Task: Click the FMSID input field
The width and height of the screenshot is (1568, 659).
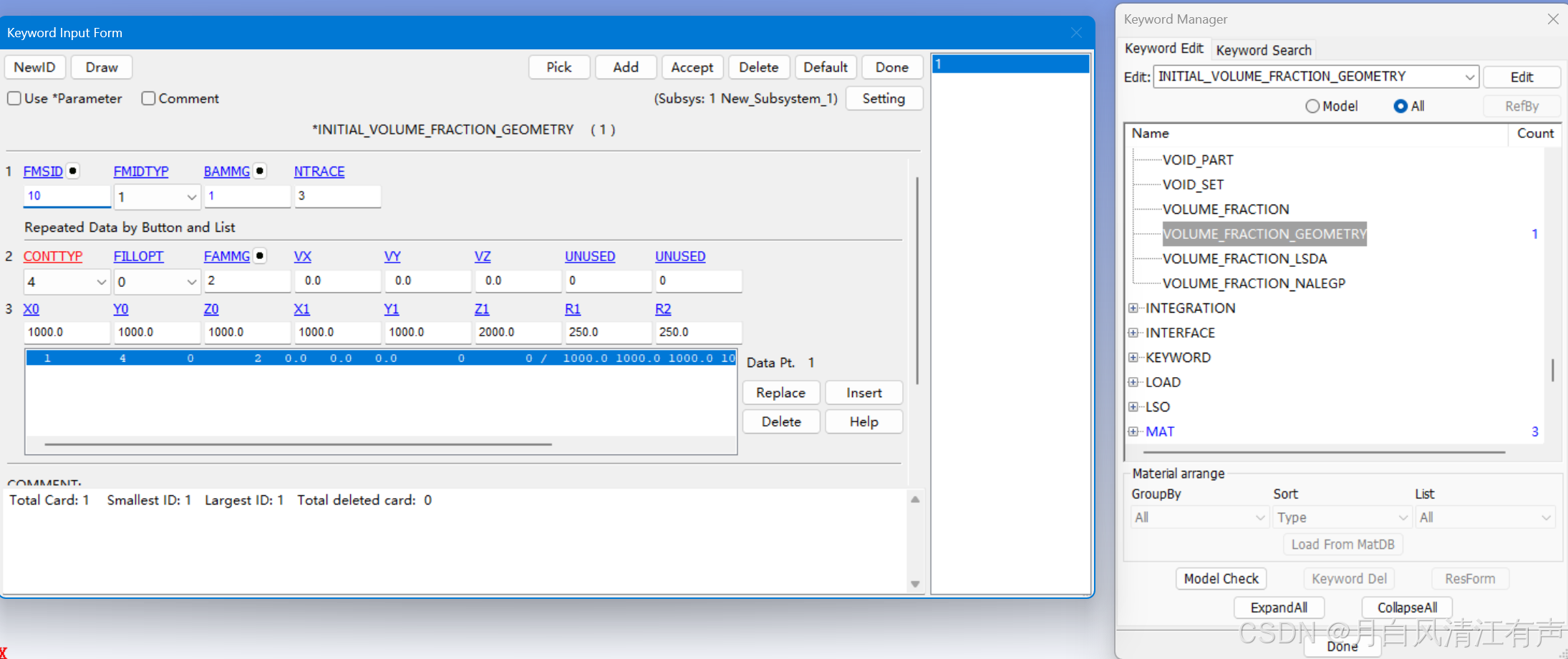Action: coord(67,196)
